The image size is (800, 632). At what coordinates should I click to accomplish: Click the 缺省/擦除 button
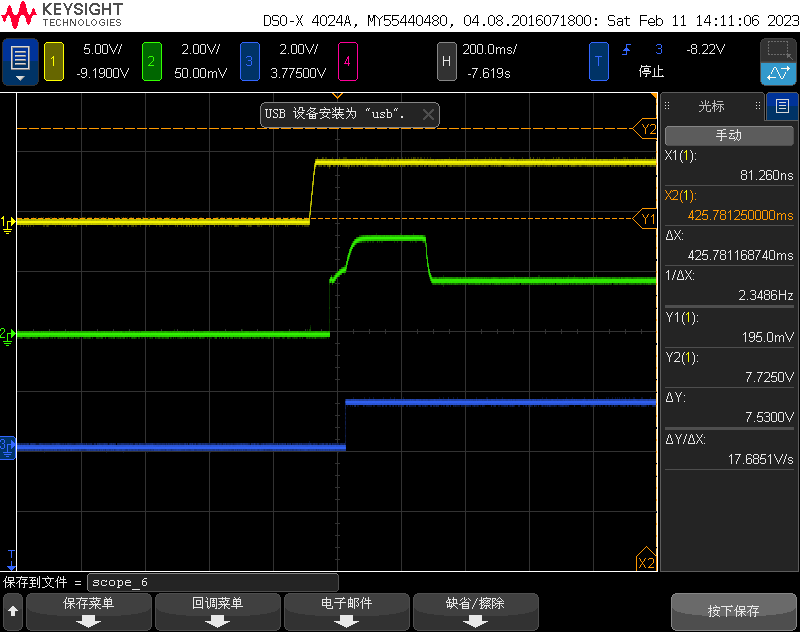click(x=475, y=611)
